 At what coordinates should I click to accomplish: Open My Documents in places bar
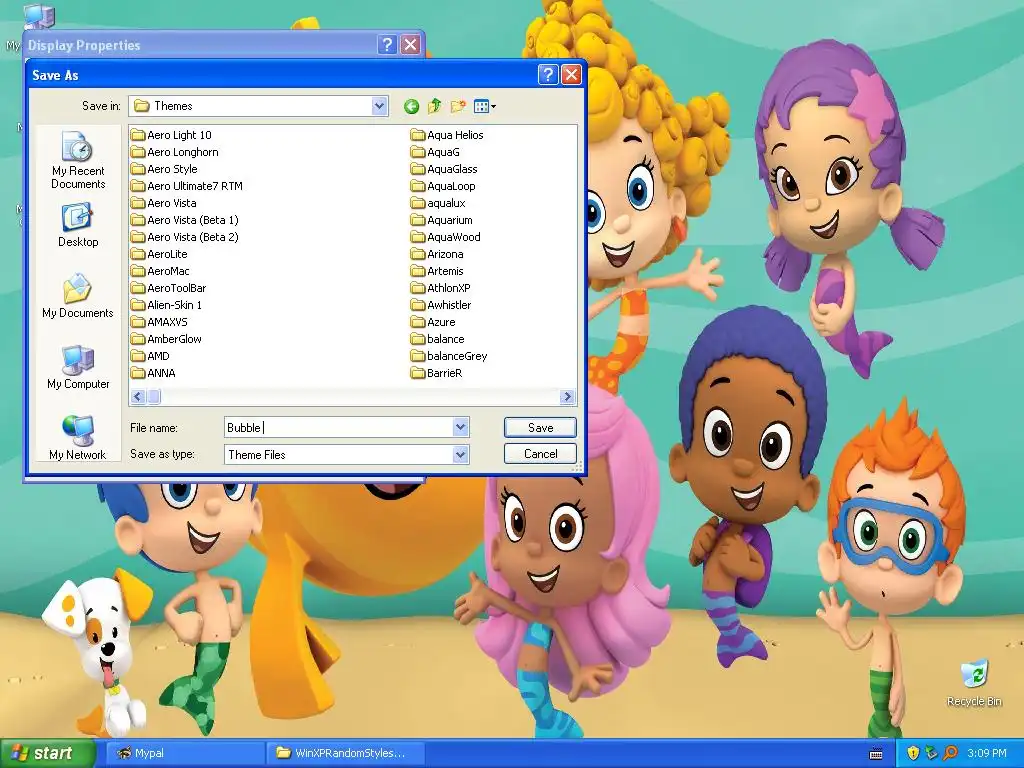point(78,296)
